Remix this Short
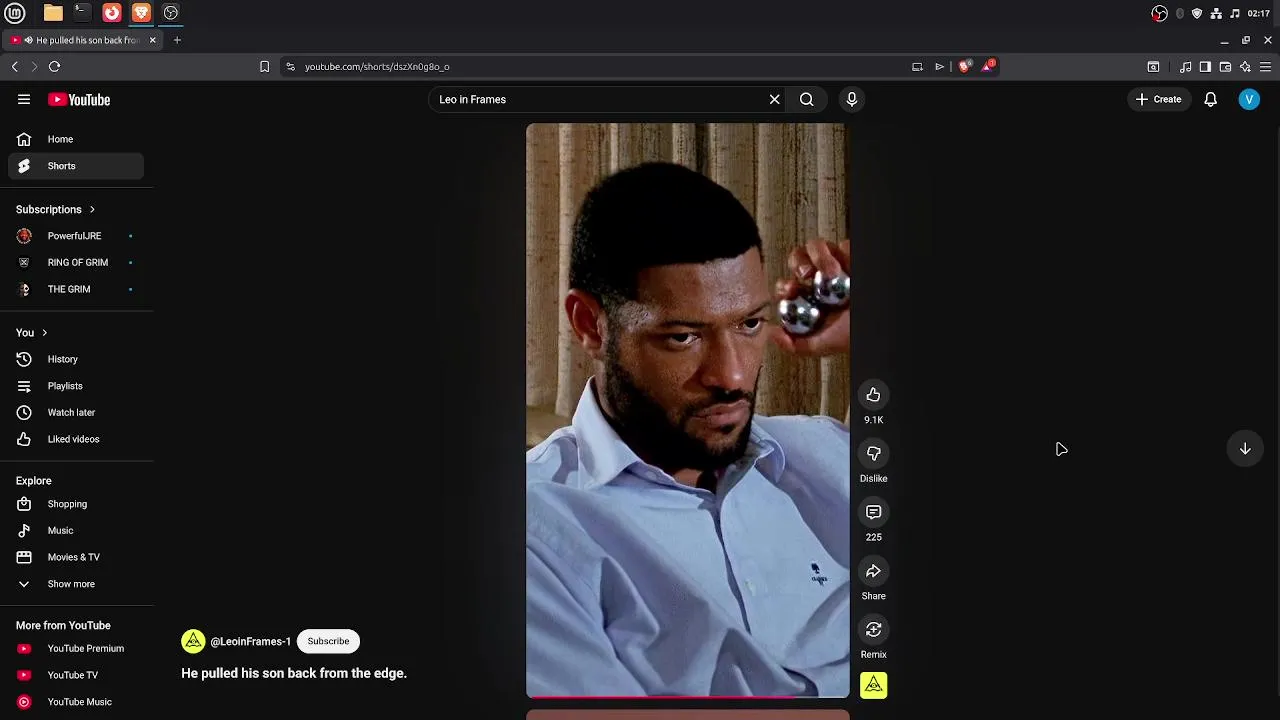Screen dimensions: 1280x720 [x=873, y=630]
